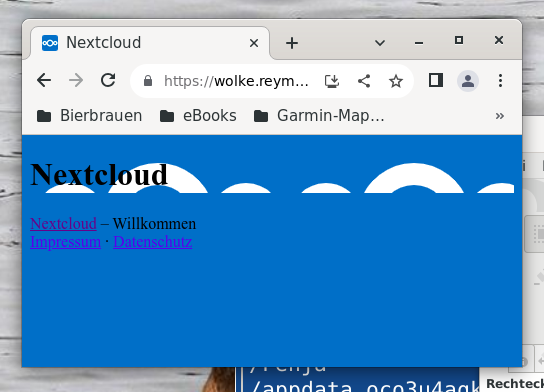Show hidden bookmarks overflow chevron
Viewport: 544px width, 392px height.
[x=500, y=116]
